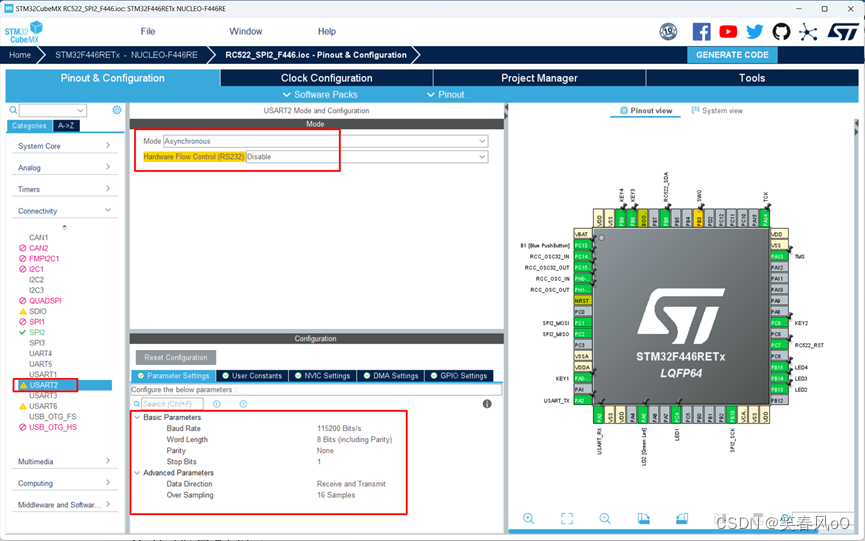Click the parameter info icon
Viewport: 865px width, 541px height.
tap(487, 404)
